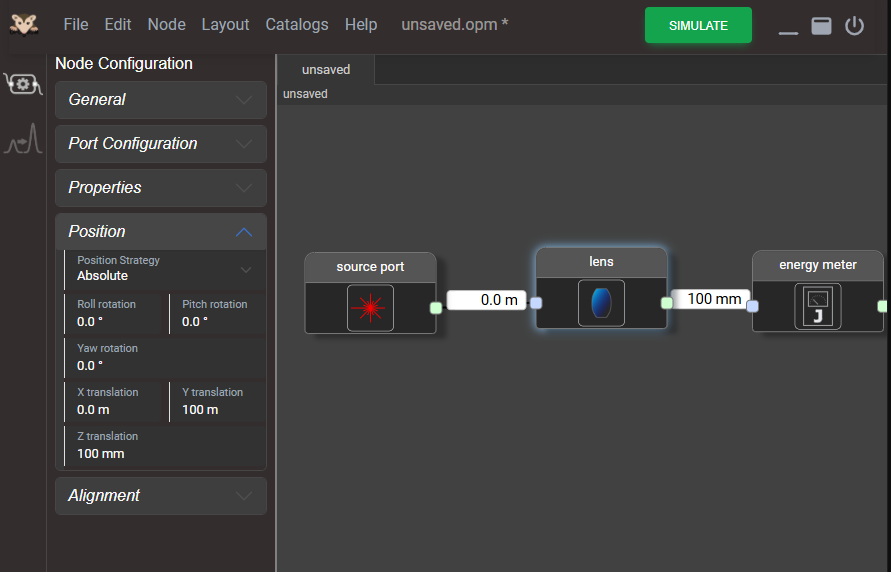Click energy meter blue input port

click(x=752, y=307)
